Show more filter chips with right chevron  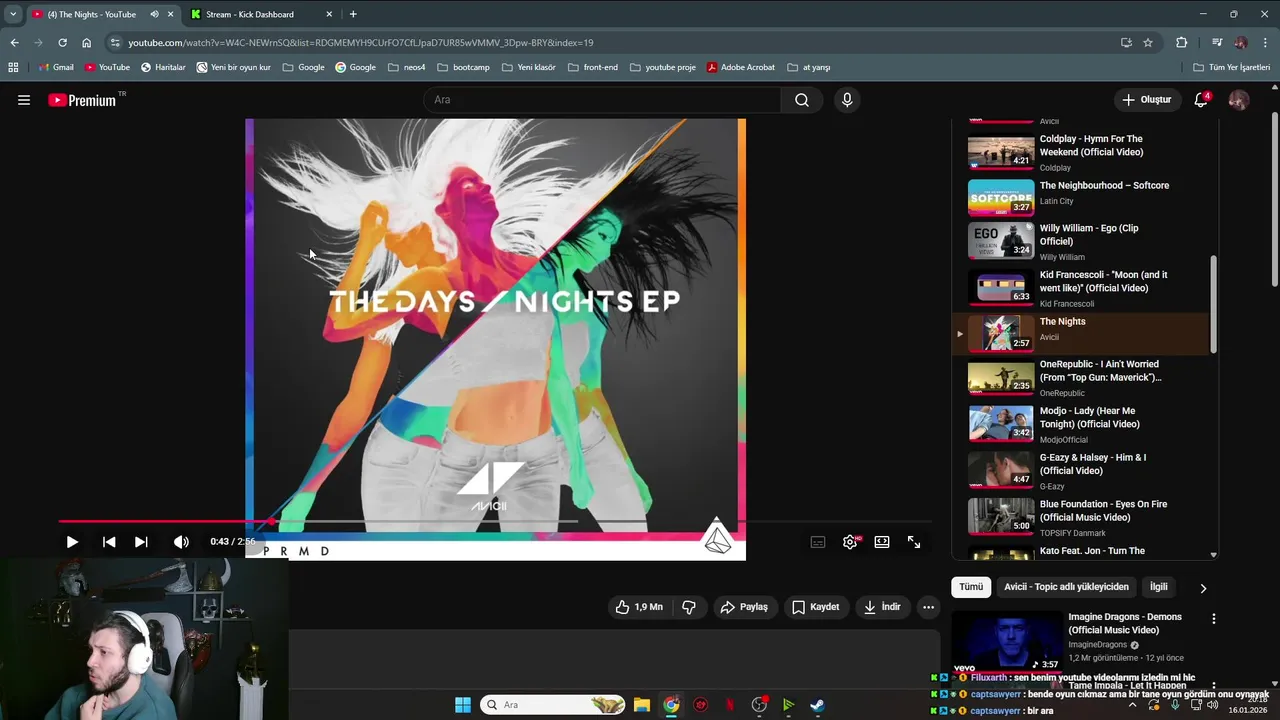tap(1203, 588)
